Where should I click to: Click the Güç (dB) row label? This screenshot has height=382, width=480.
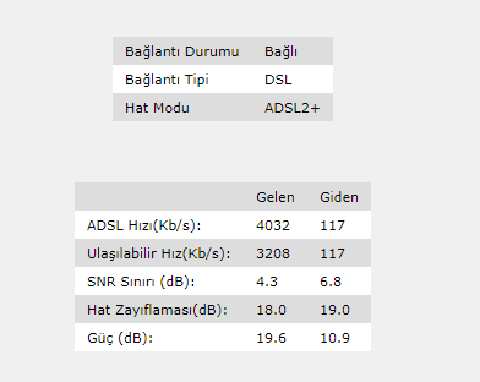120,338
